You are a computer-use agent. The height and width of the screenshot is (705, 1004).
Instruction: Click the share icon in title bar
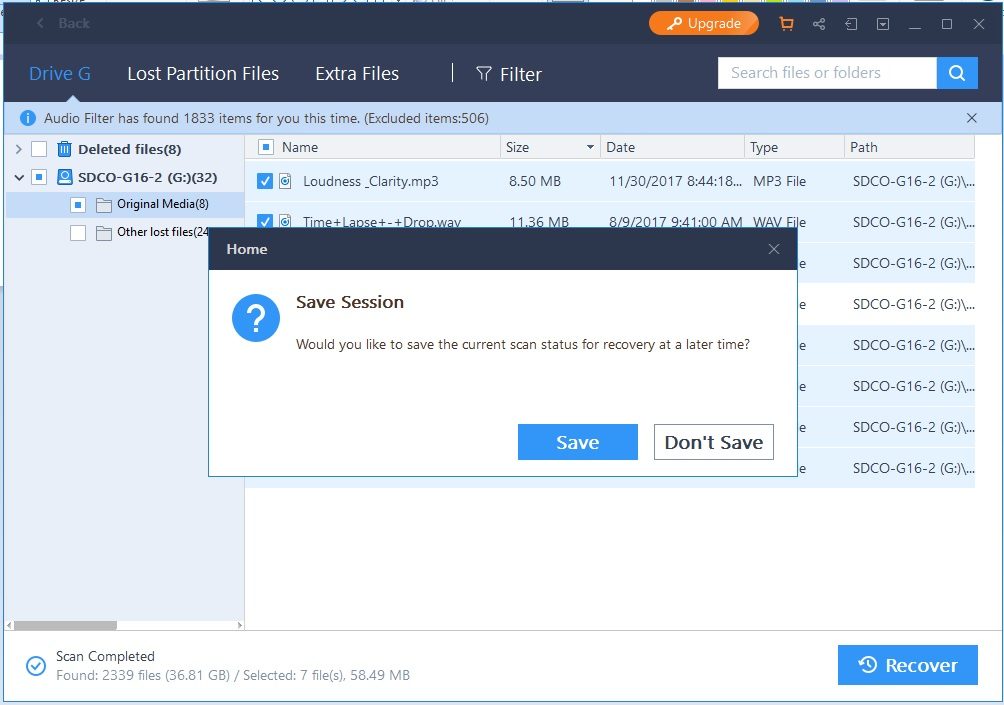(819, 24)
